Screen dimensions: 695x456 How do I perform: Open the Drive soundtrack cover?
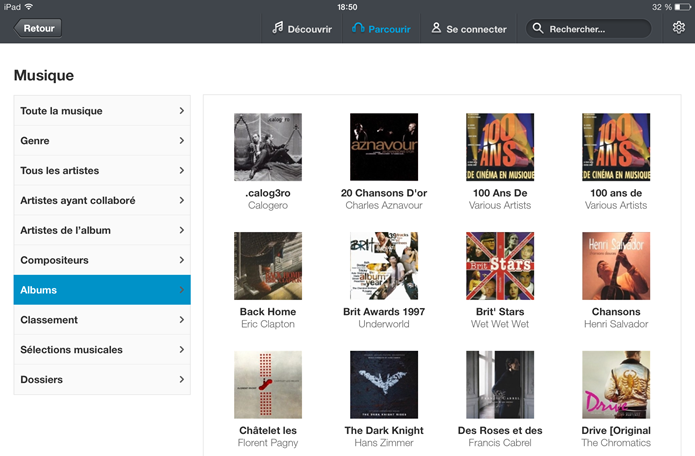[x=616, y=385]
